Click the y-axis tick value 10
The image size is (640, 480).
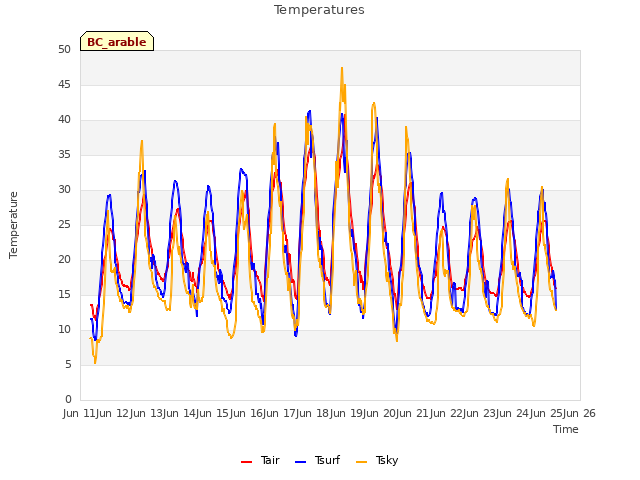click(64, 329)
